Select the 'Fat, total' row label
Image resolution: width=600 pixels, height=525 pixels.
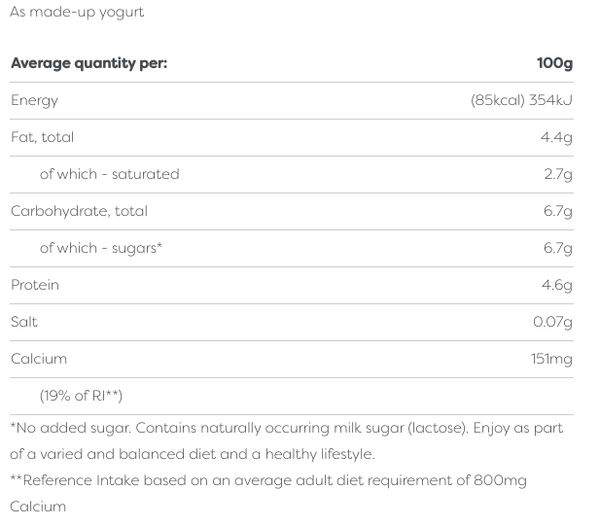(42, 137)
